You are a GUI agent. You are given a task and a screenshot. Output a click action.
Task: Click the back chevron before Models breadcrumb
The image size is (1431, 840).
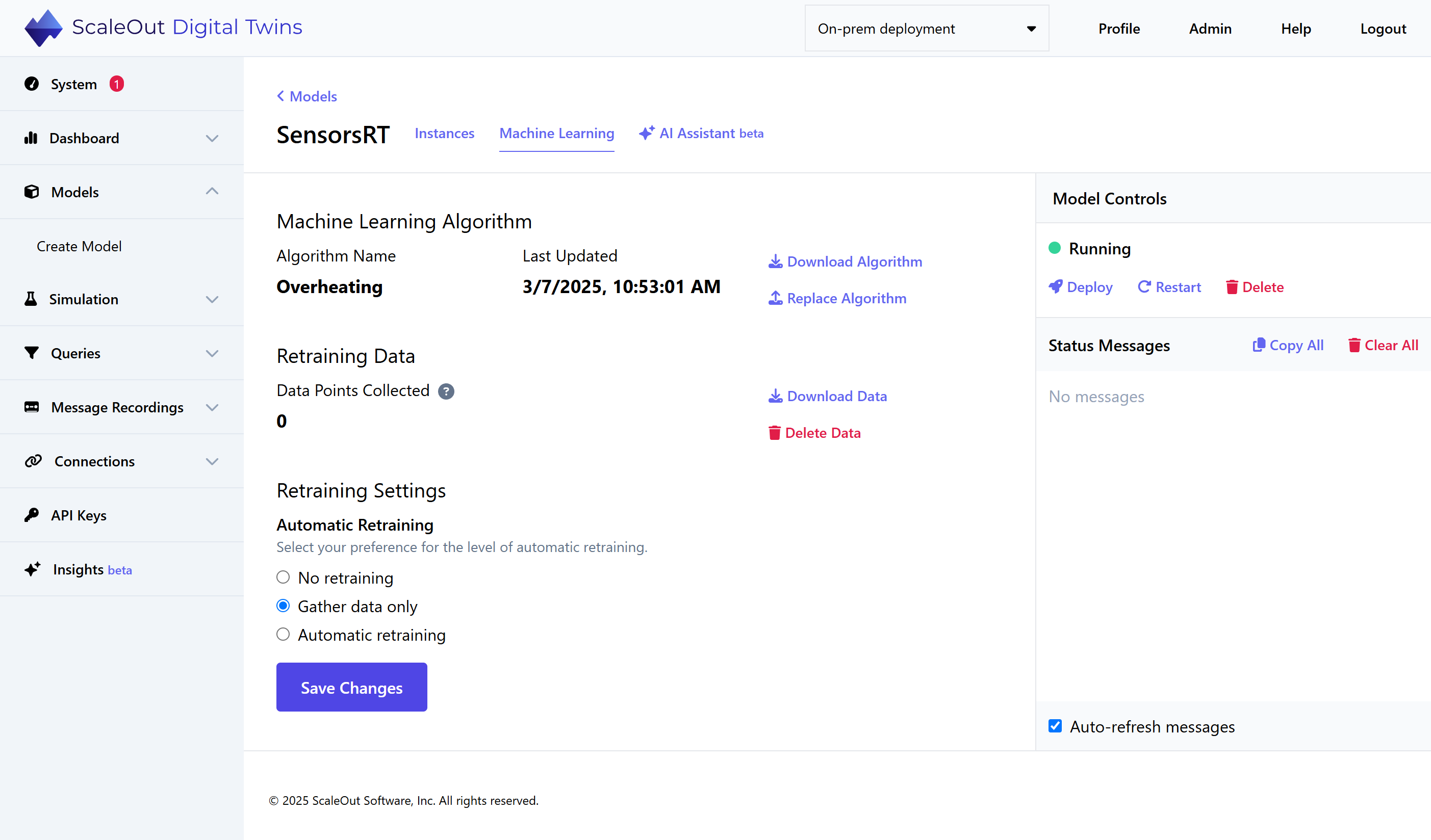click(x=280, y=96)
